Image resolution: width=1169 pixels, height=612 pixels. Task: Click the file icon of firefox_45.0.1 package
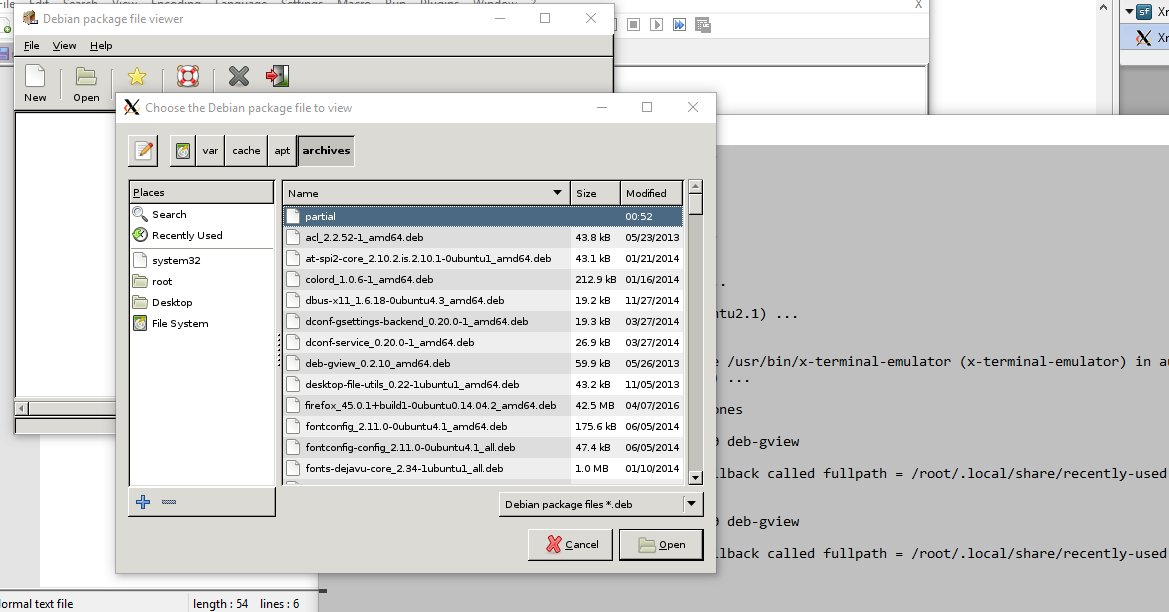tap(292, 406)
